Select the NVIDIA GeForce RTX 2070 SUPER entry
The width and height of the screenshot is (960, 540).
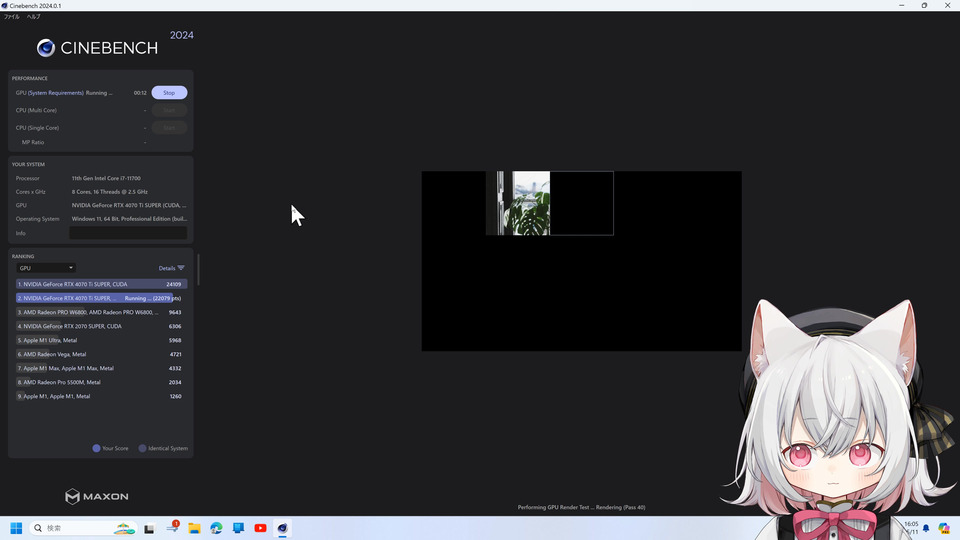tap(102, 326)
